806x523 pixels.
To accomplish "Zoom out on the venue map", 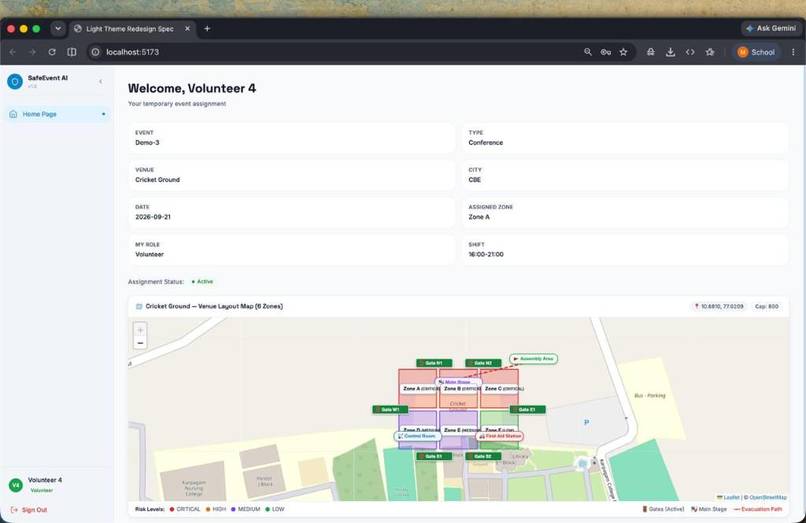I will pyautogui.click(x=140, y=343).
